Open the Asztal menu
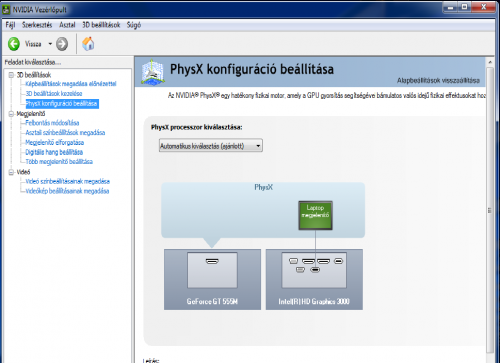 tap(67, 25)
